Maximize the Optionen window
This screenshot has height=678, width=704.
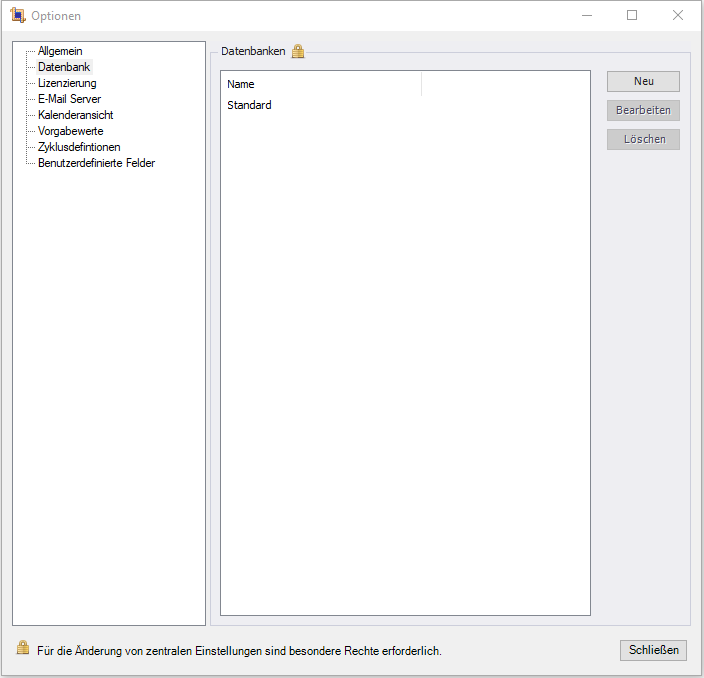point(632,15)
